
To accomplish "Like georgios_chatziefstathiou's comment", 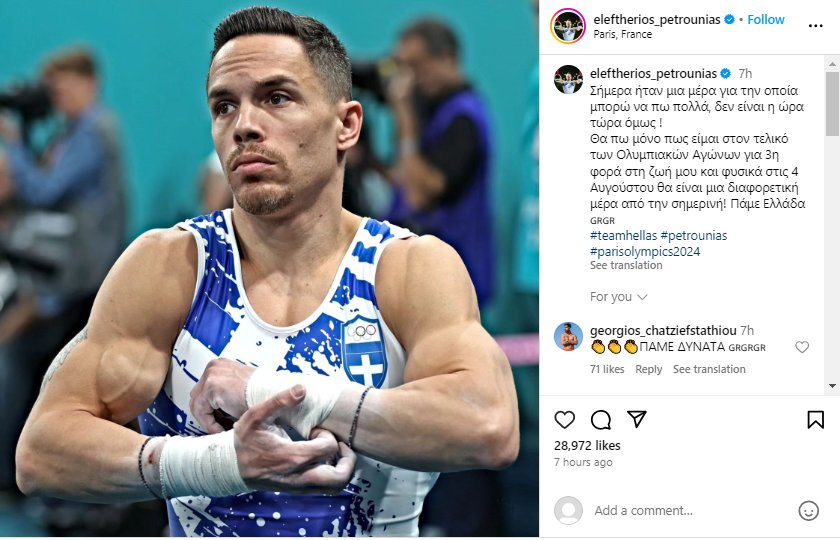I will point(802,347).
